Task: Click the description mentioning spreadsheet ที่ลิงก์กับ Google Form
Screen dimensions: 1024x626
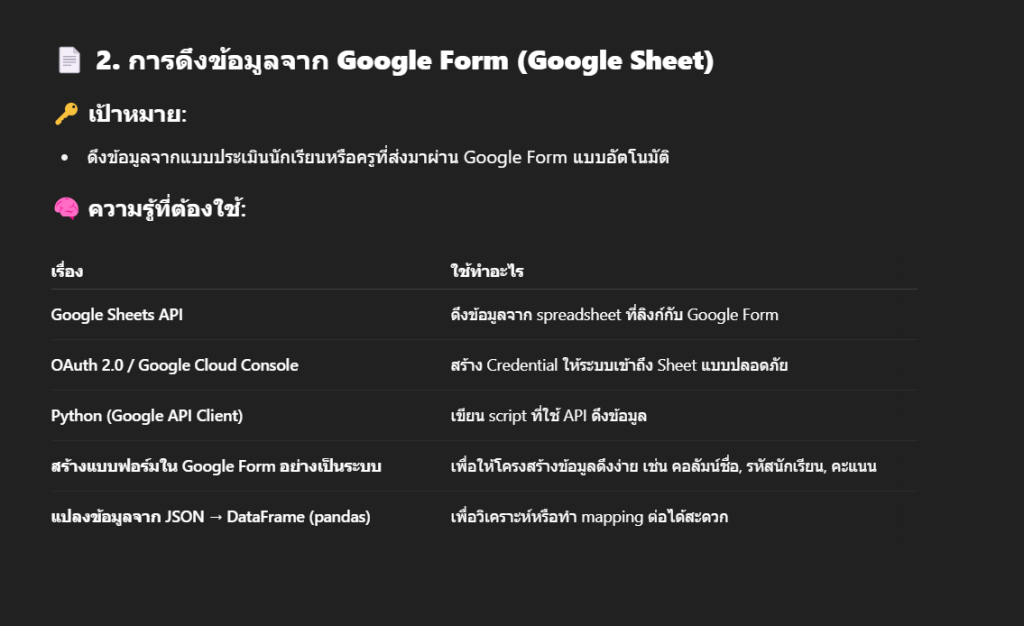Action: tap(614, 315)
